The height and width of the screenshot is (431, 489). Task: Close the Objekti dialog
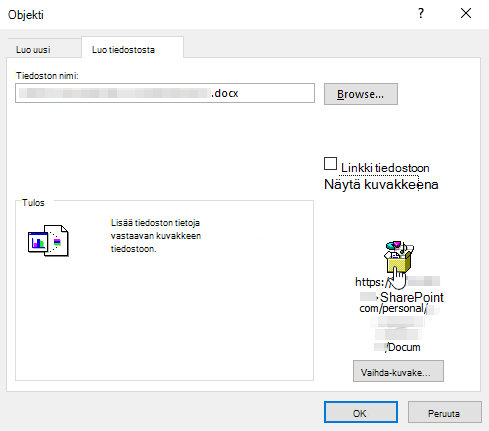466,13
